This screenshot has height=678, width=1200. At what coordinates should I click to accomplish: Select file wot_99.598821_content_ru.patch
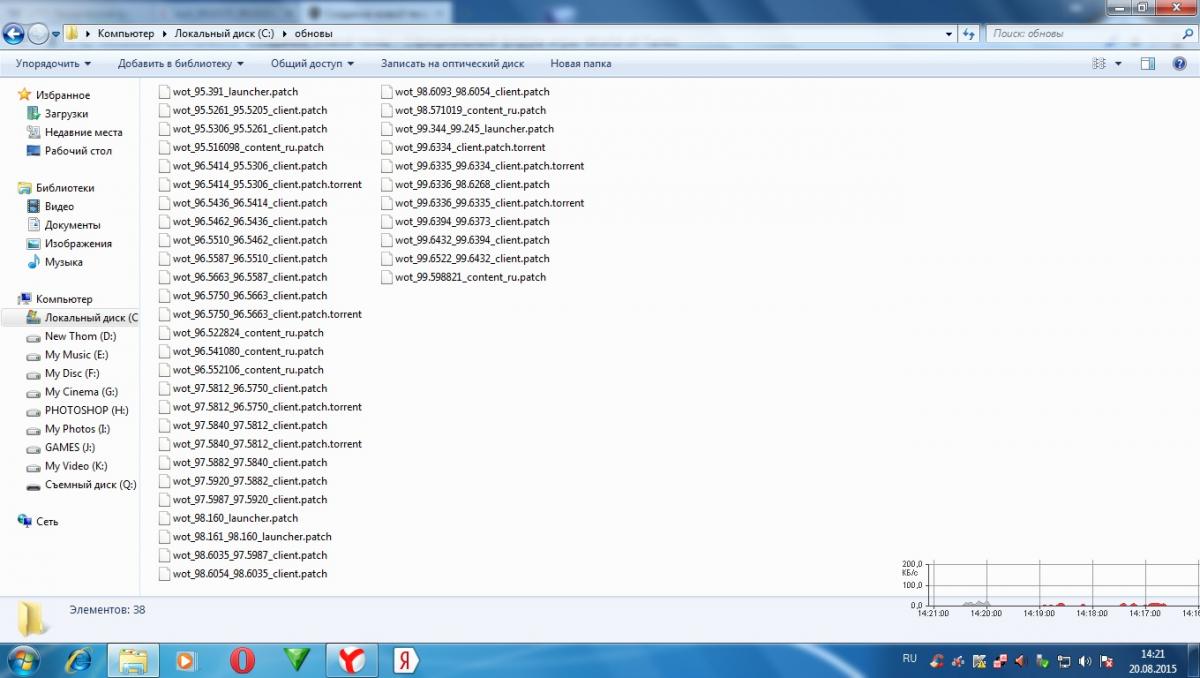pyautogui.click(x=470, y=277)
